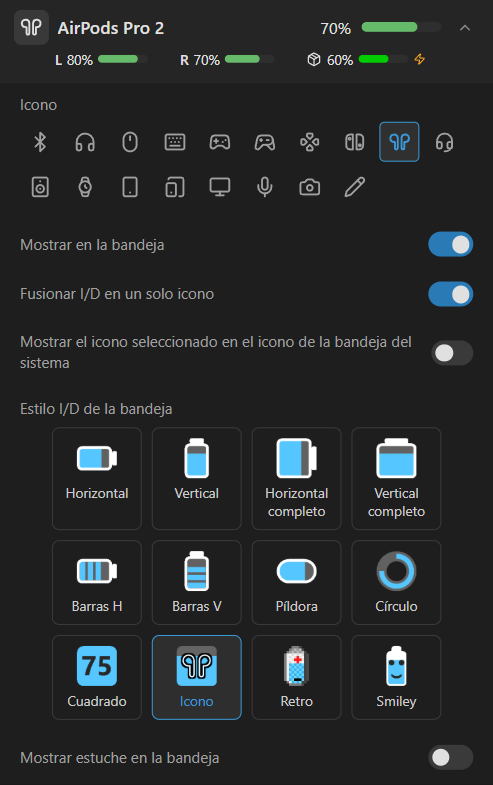This screenshot has height=785, width=493.
Task: Choose Vertical completo tray style
Action: (x=396, y=479)
